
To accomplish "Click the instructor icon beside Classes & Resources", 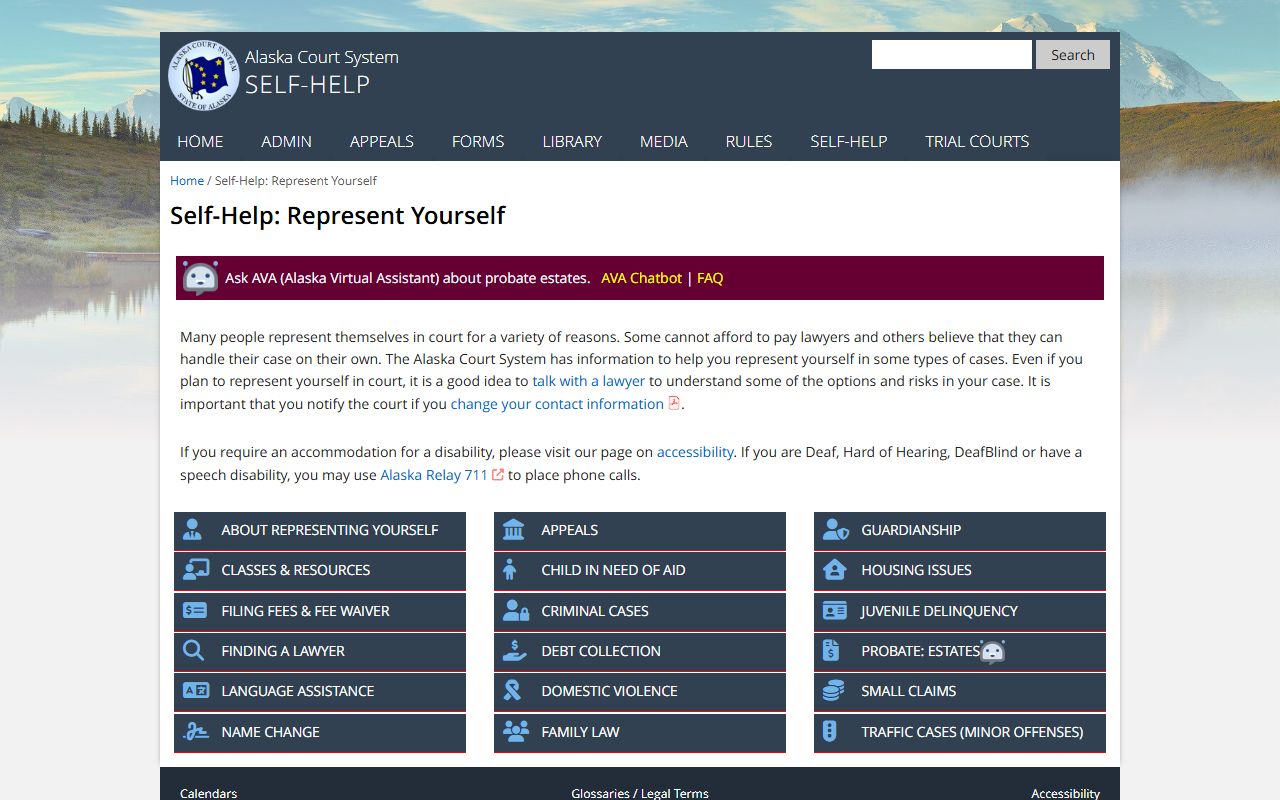I will click(x=195, y=570).
